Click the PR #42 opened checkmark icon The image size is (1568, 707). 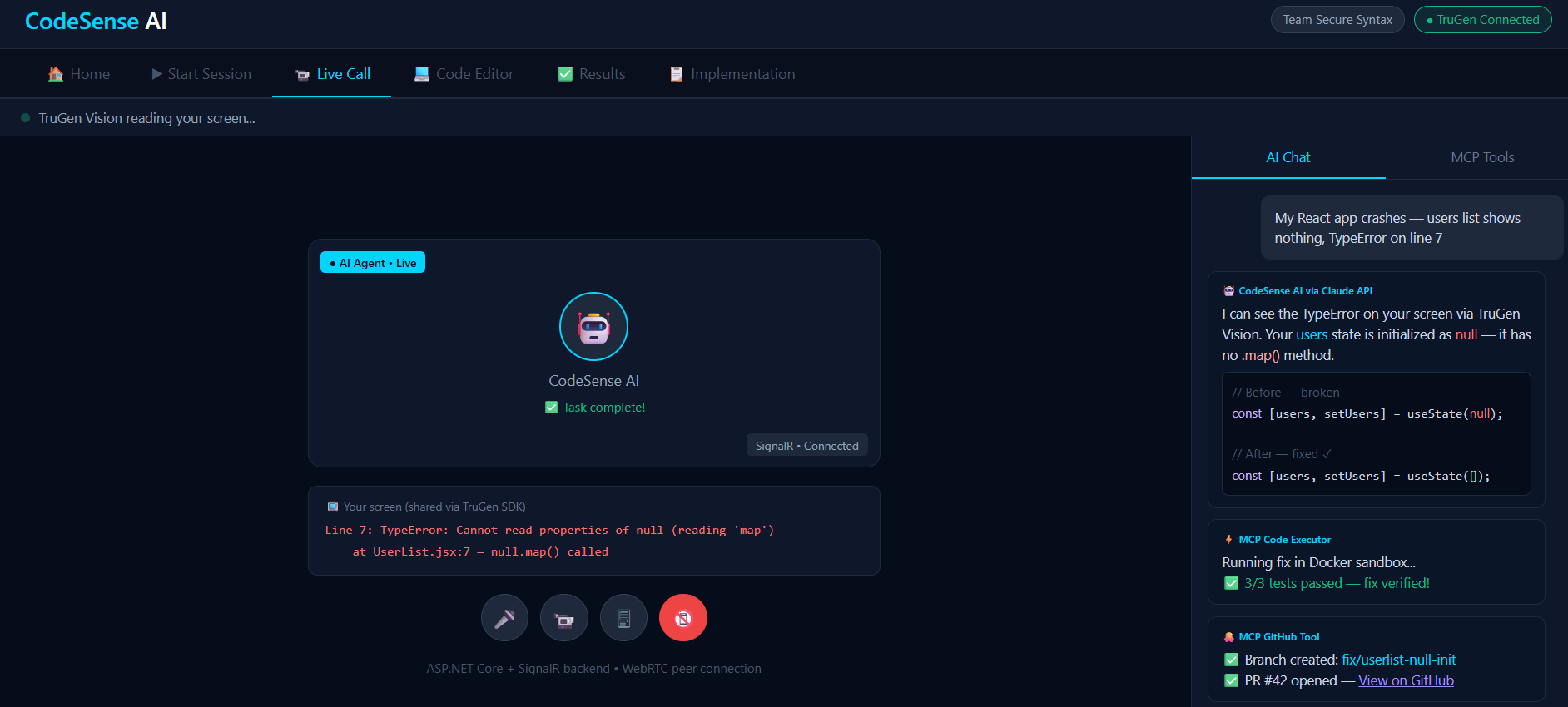point(1232,680)
